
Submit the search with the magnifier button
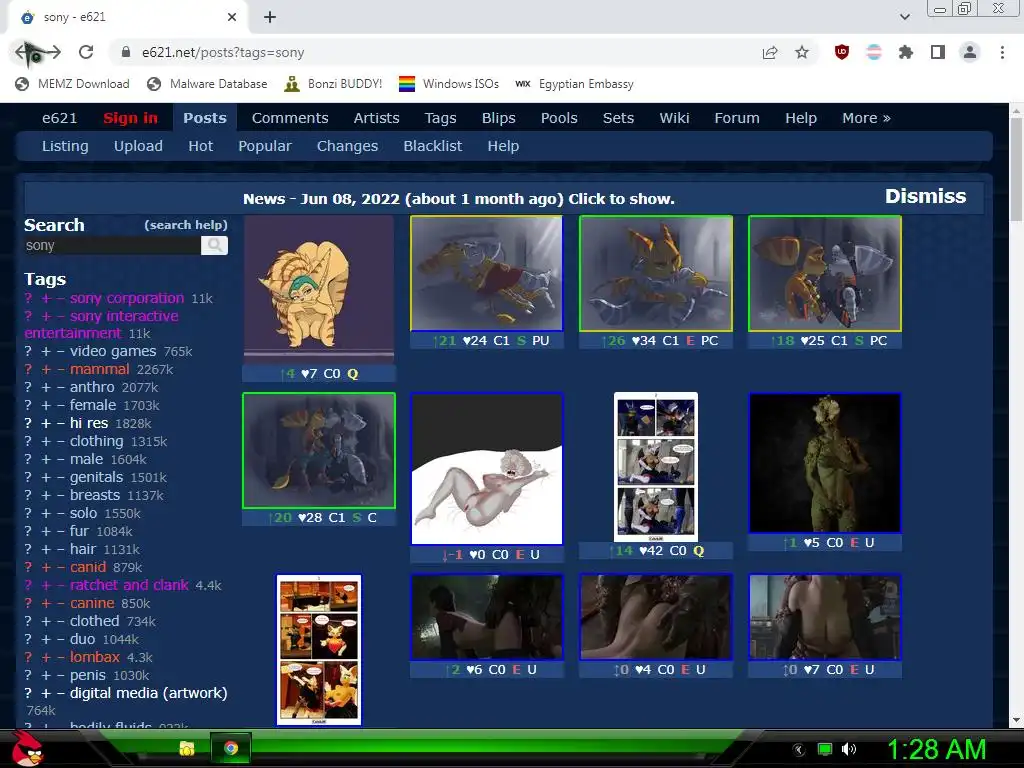click(214, 246)
